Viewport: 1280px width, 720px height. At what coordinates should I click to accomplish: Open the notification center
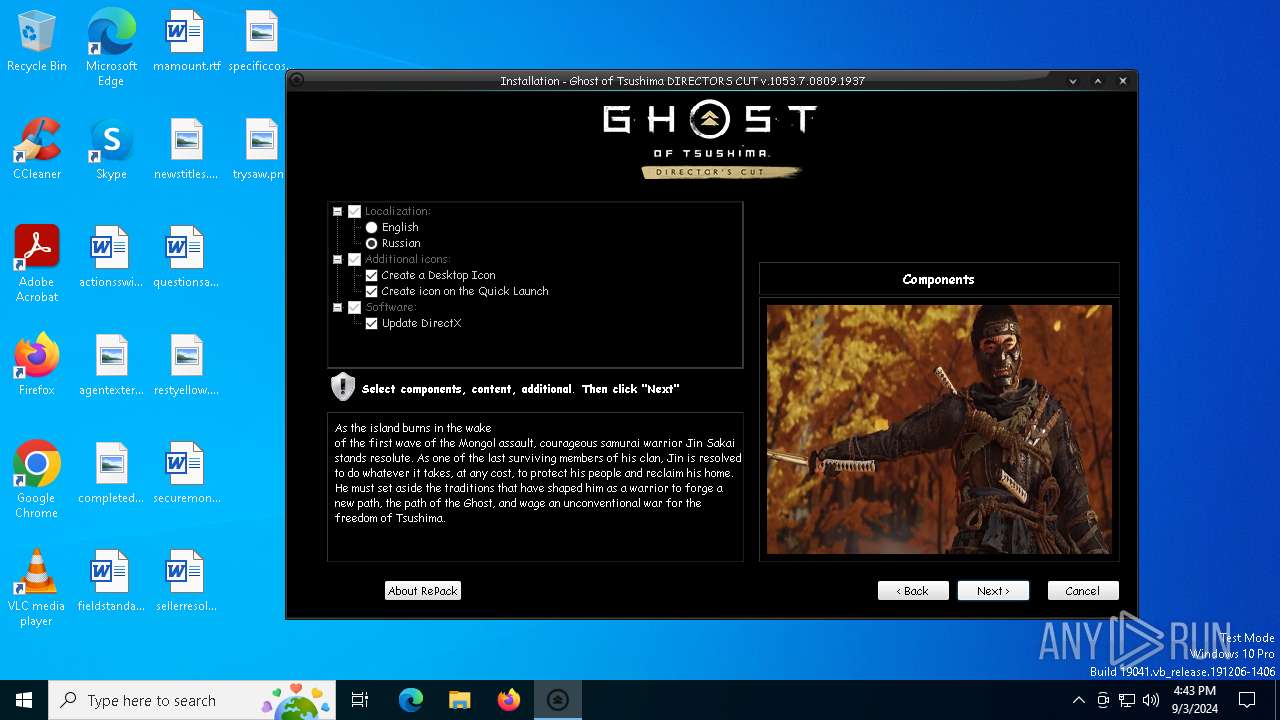1247,700
